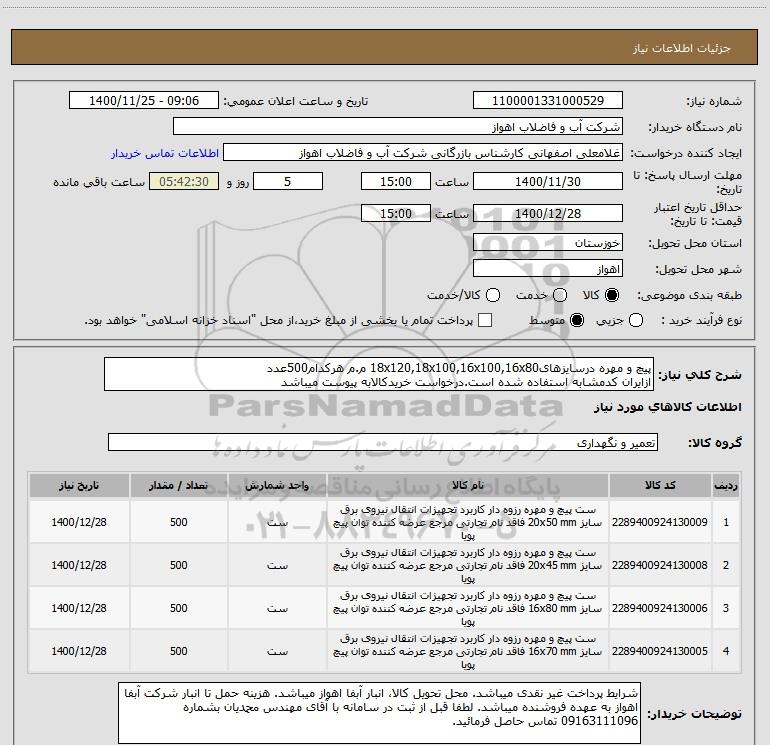Select the کالا/خدمت radio button

point(493,295)
